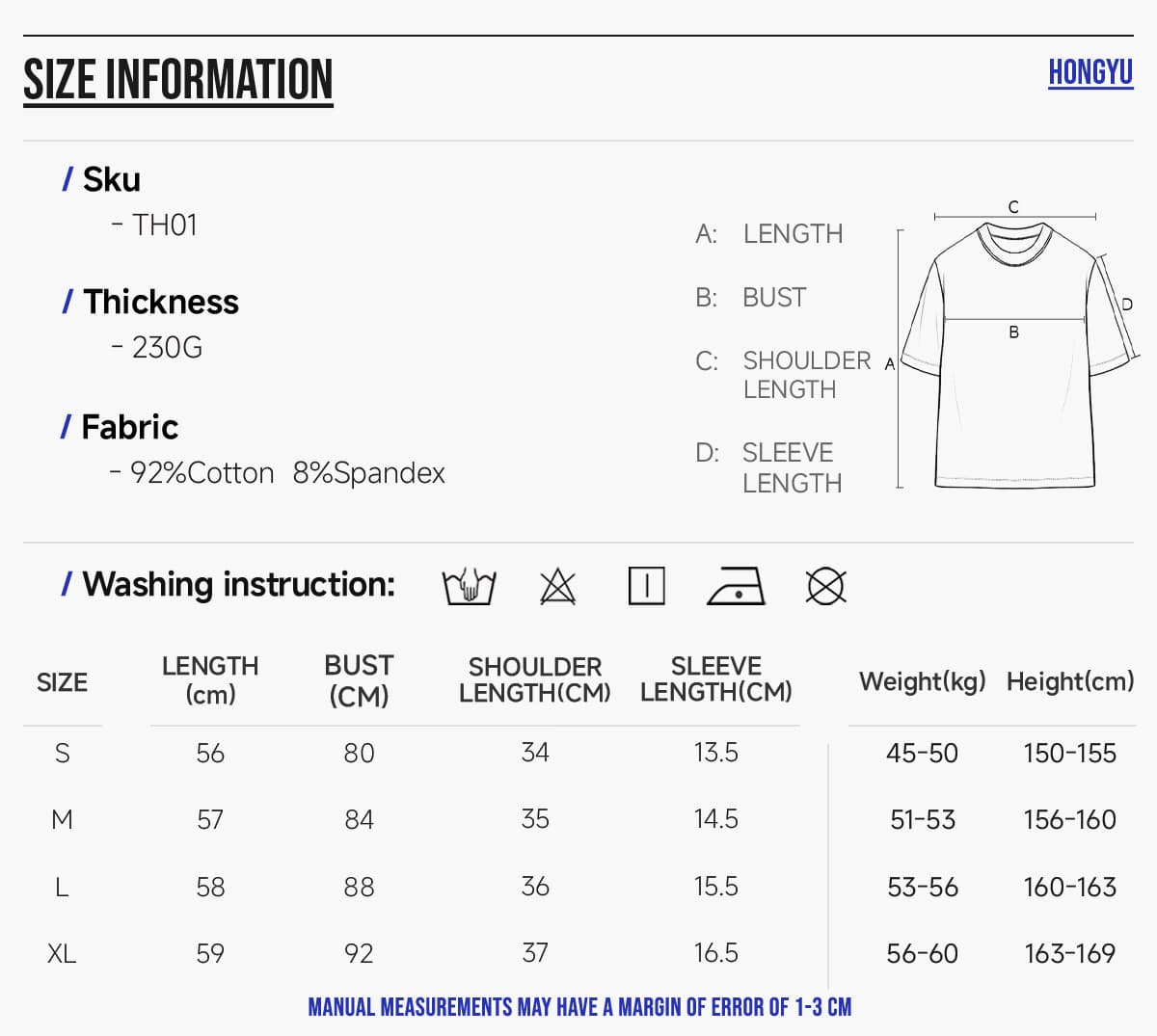
Task: Select the L size row label
Action: [x=62, y=887]
